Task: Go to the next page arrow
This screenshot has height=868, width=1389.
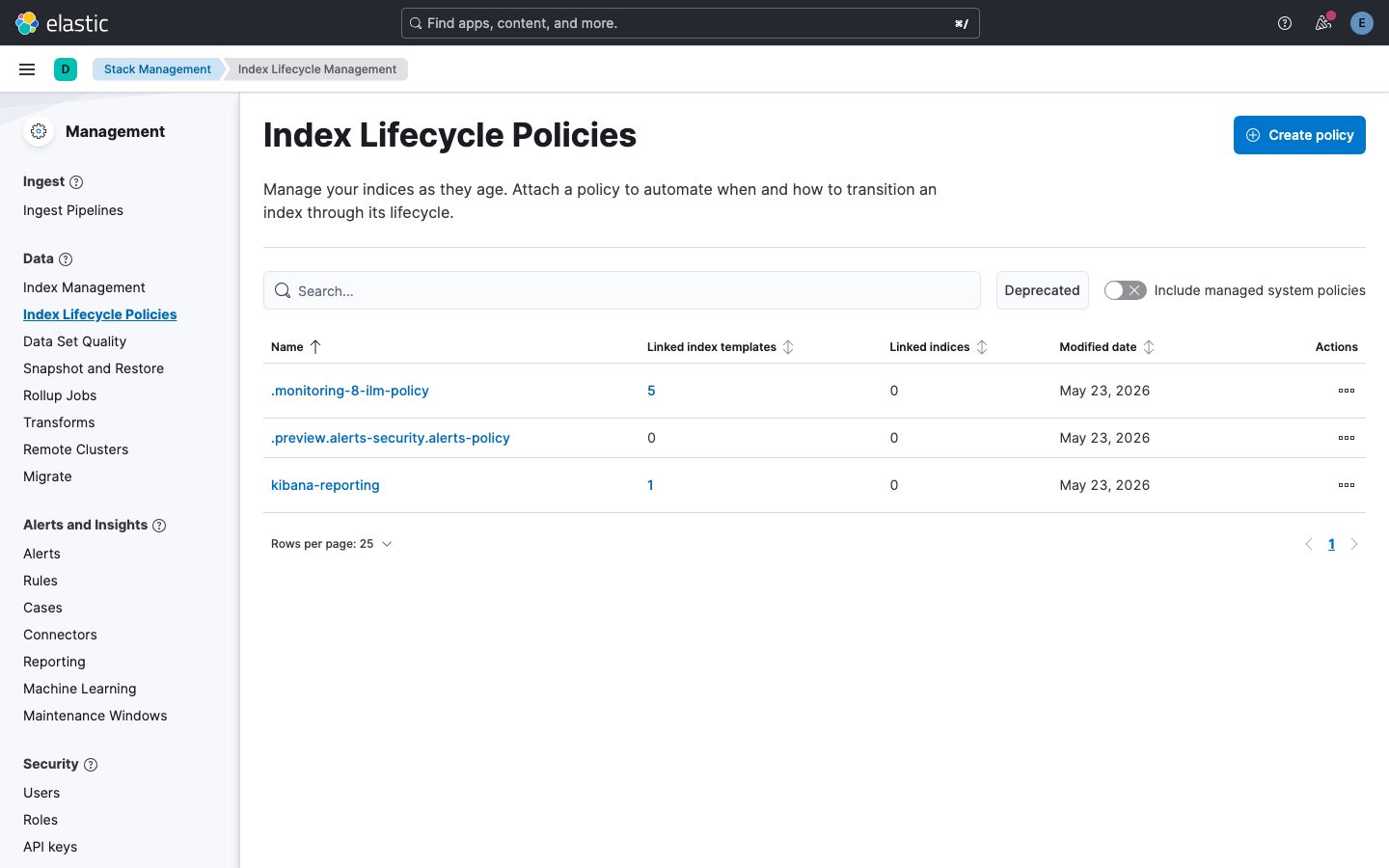Action: (1354, 544)
